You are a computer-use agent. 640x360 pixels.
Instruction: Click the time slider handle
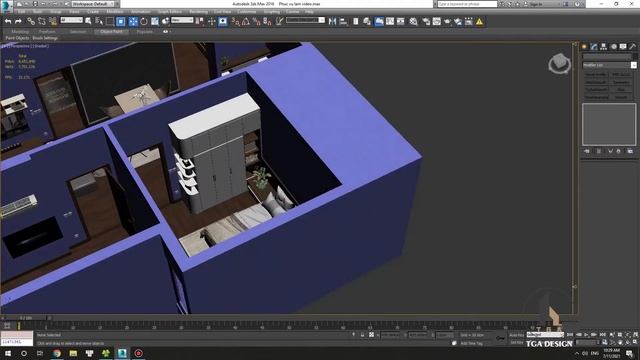[x=26, y=318]
